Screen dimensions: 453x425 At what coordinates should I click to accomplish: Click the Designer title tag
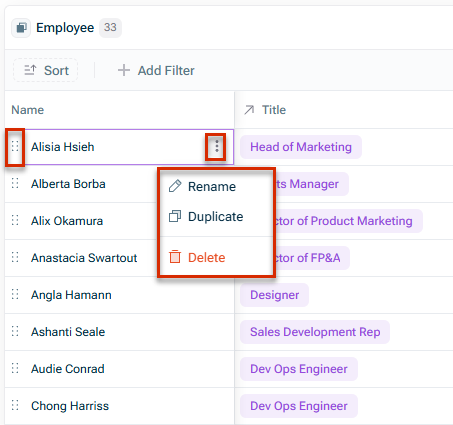(274, 295)
